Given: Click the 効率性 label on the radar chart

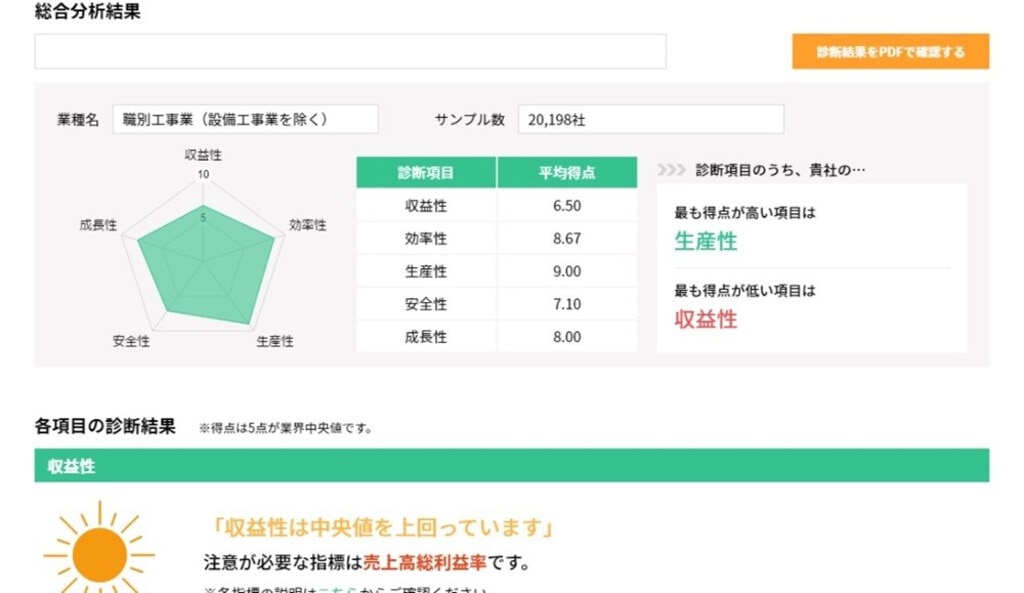Looking at the screenshot, I should (307, 225).
